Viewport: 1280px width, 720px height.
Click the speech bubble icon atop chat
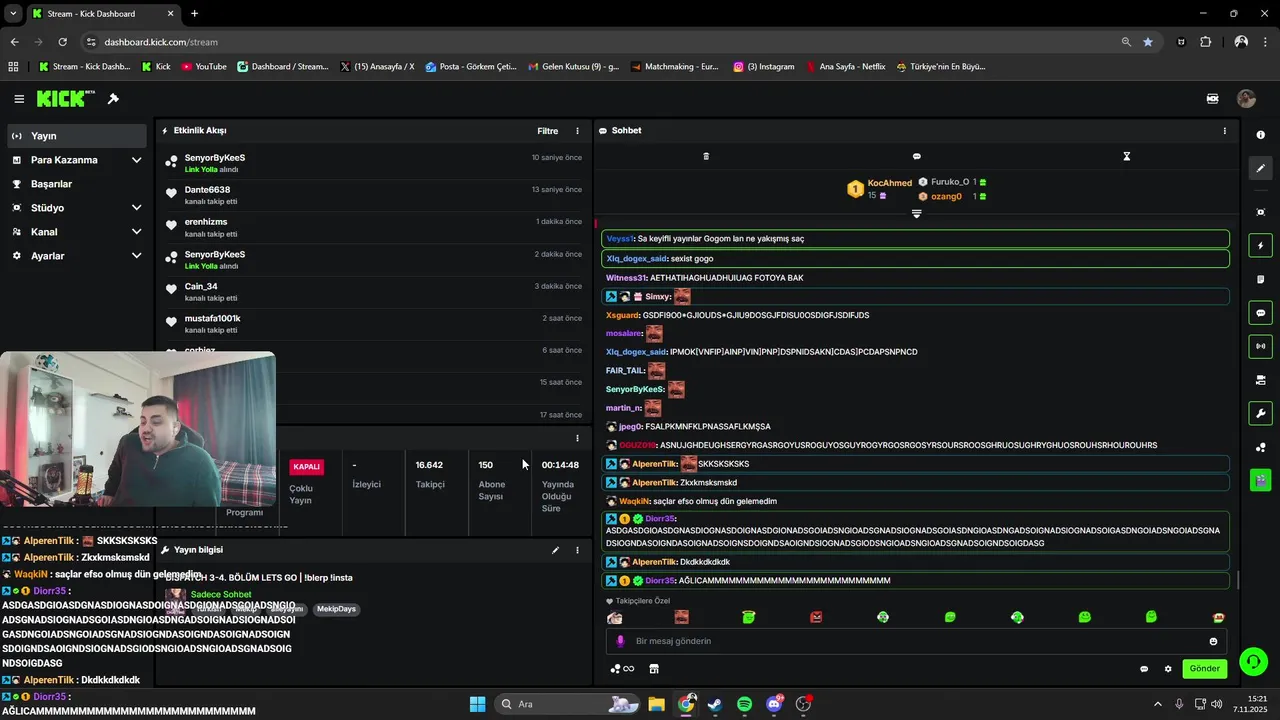click(916, 156)
